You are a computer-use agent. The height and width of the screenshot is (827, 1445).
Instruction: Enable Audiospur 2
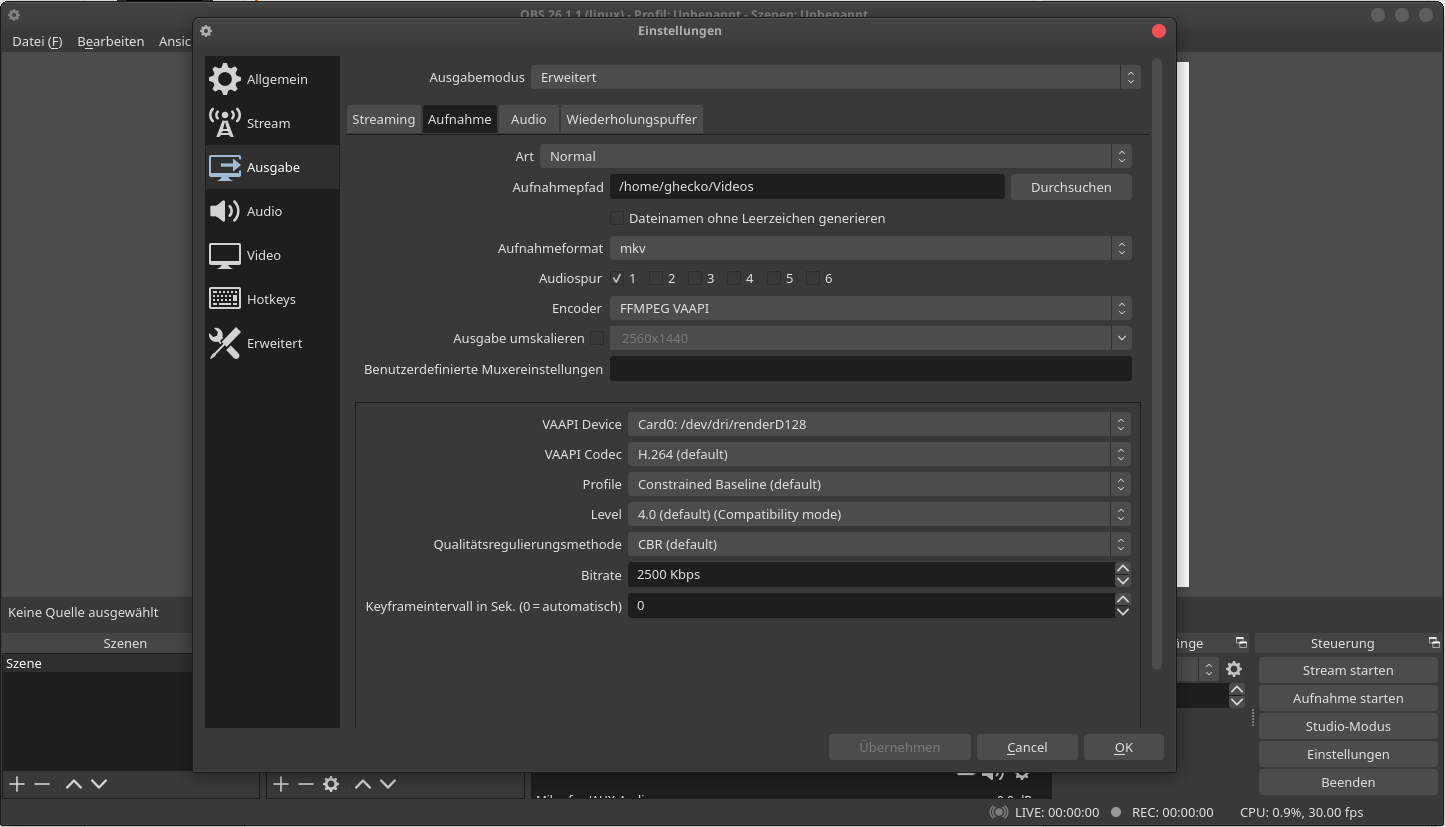656,278
